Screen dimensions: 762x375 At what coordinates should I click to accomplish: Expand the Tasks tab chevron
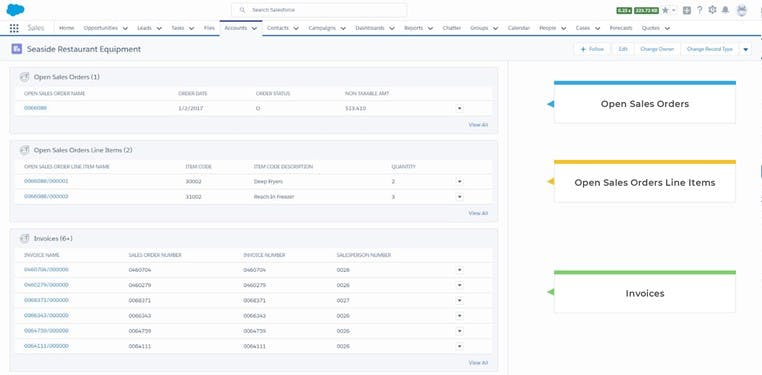(191, 29)
